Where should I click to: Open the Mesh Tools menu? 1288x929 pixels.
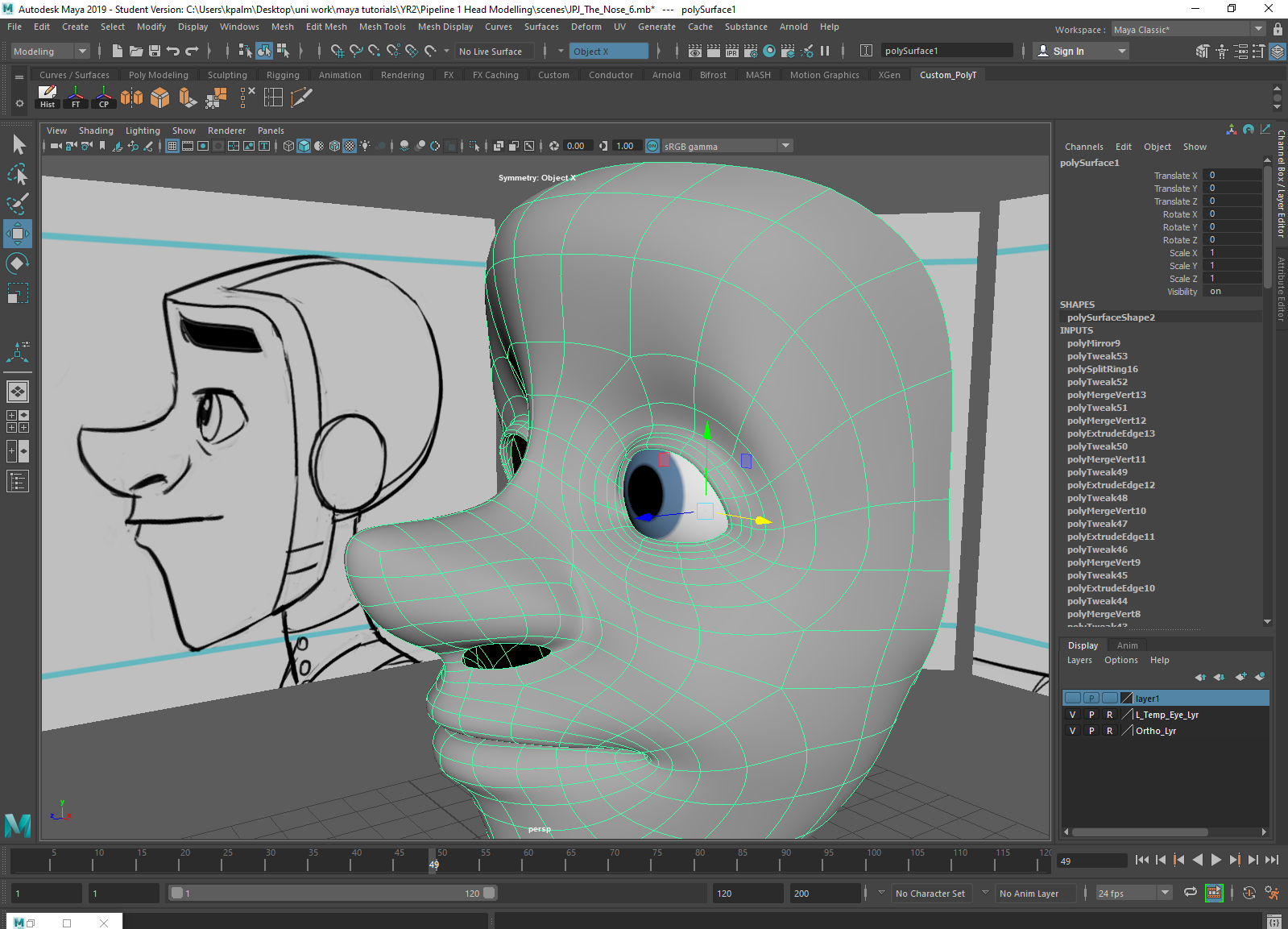pos(382,27)
